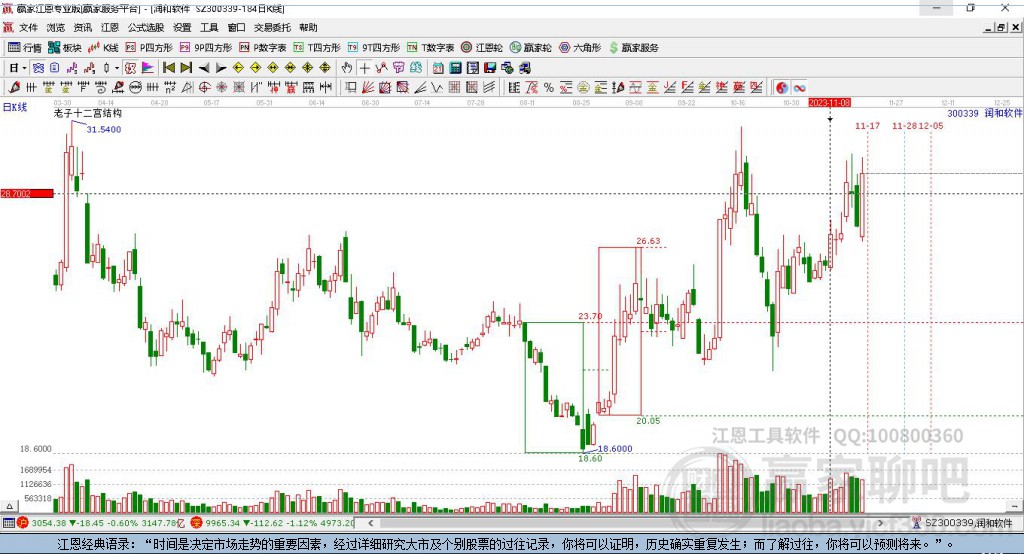The width and height of the screenshot is (1024, 554).
Task: Open T数字表 tool
Action: click(430, 48)
